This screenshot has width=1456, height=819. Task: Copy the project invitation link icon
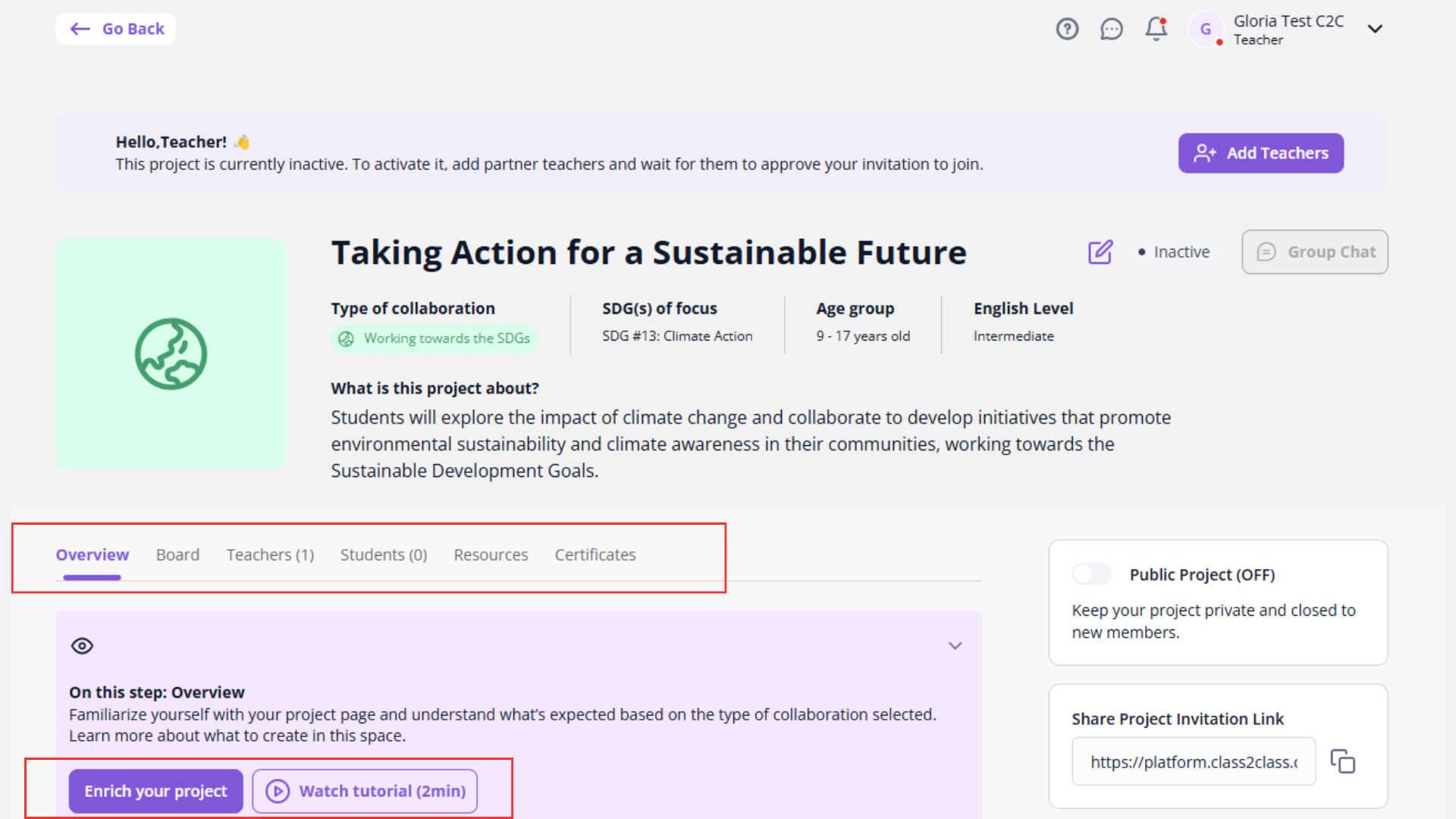pyautogui.click(x=1343, y=761)
